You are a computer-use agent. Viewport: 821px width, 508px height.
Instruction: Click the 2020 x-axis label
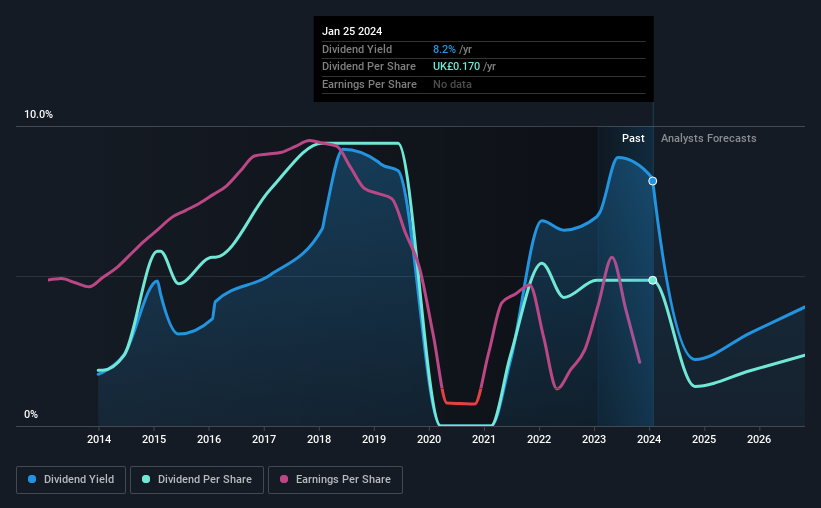pyautogui.click(x=429, y=439)
